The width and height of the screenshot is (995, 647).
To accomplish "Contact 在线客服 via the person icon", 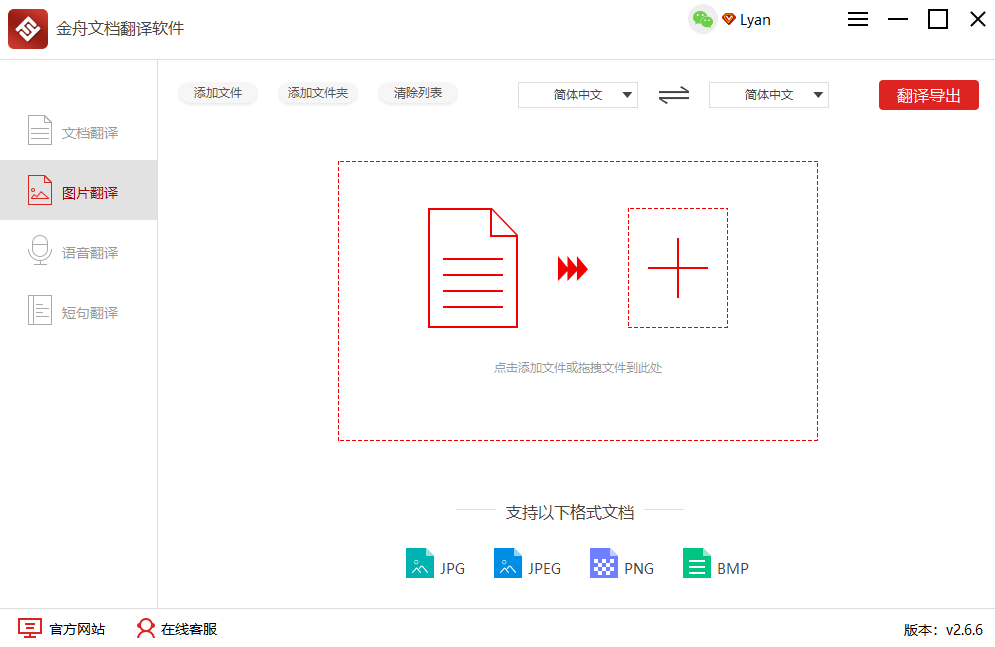I will (146, 628).
